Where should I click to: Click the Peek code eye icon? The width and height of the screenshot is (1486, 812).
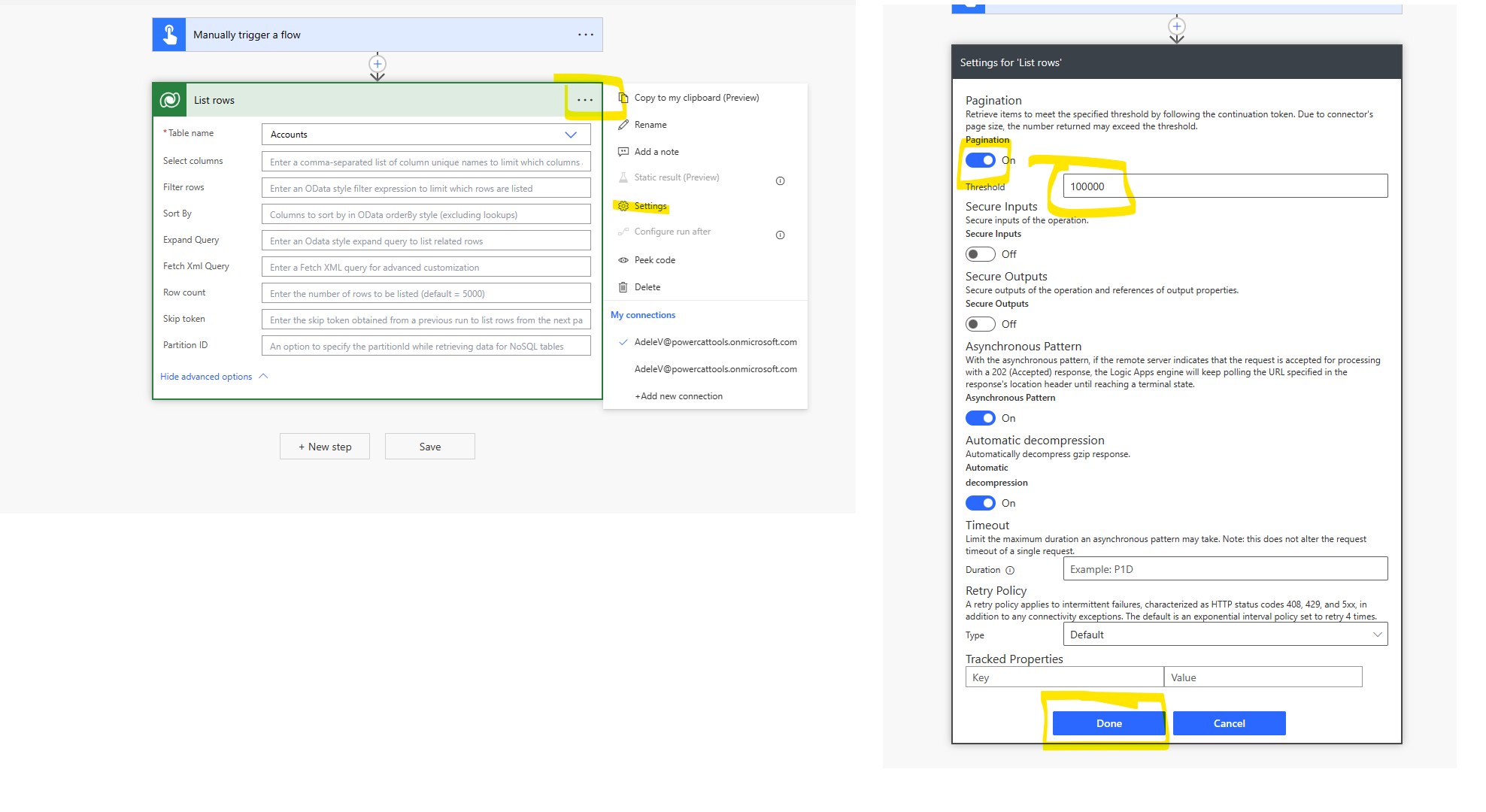623,259
